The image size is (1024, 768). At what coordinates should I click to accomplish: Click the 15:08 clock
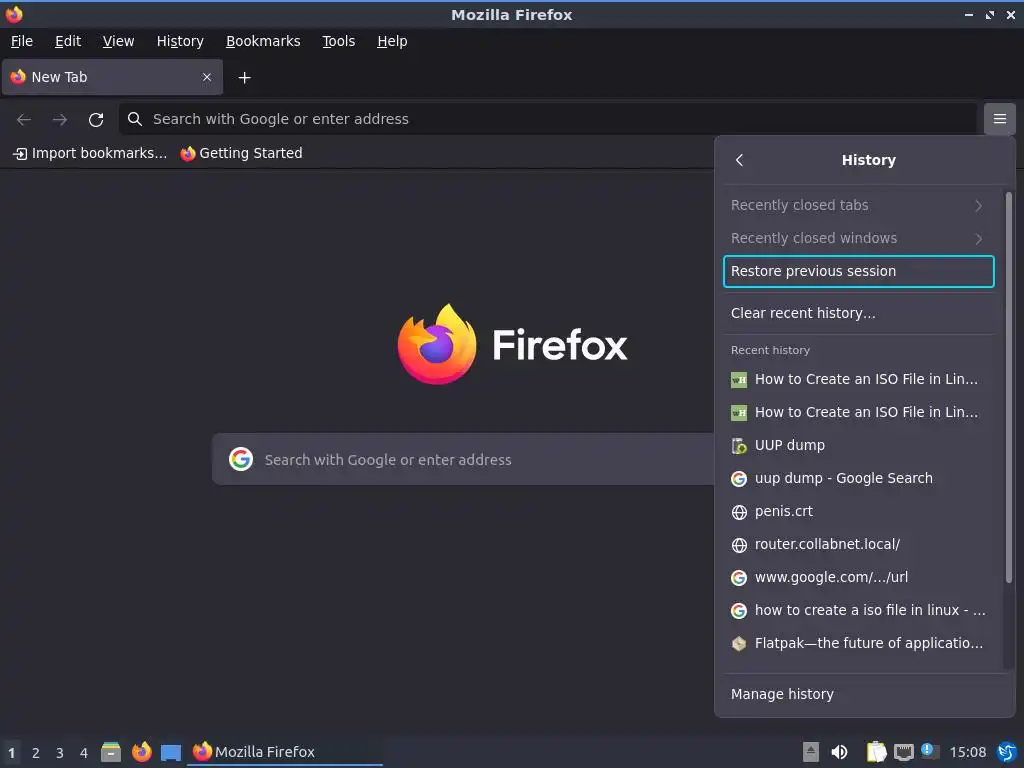coord(967,752)
